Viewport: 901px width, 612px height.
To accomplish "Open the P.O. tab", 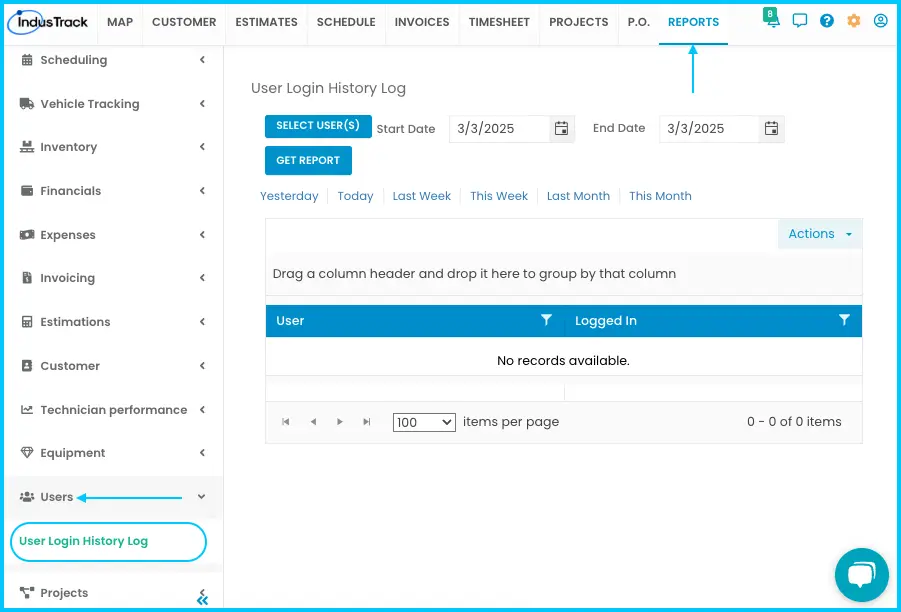I will tap(638, 22).
